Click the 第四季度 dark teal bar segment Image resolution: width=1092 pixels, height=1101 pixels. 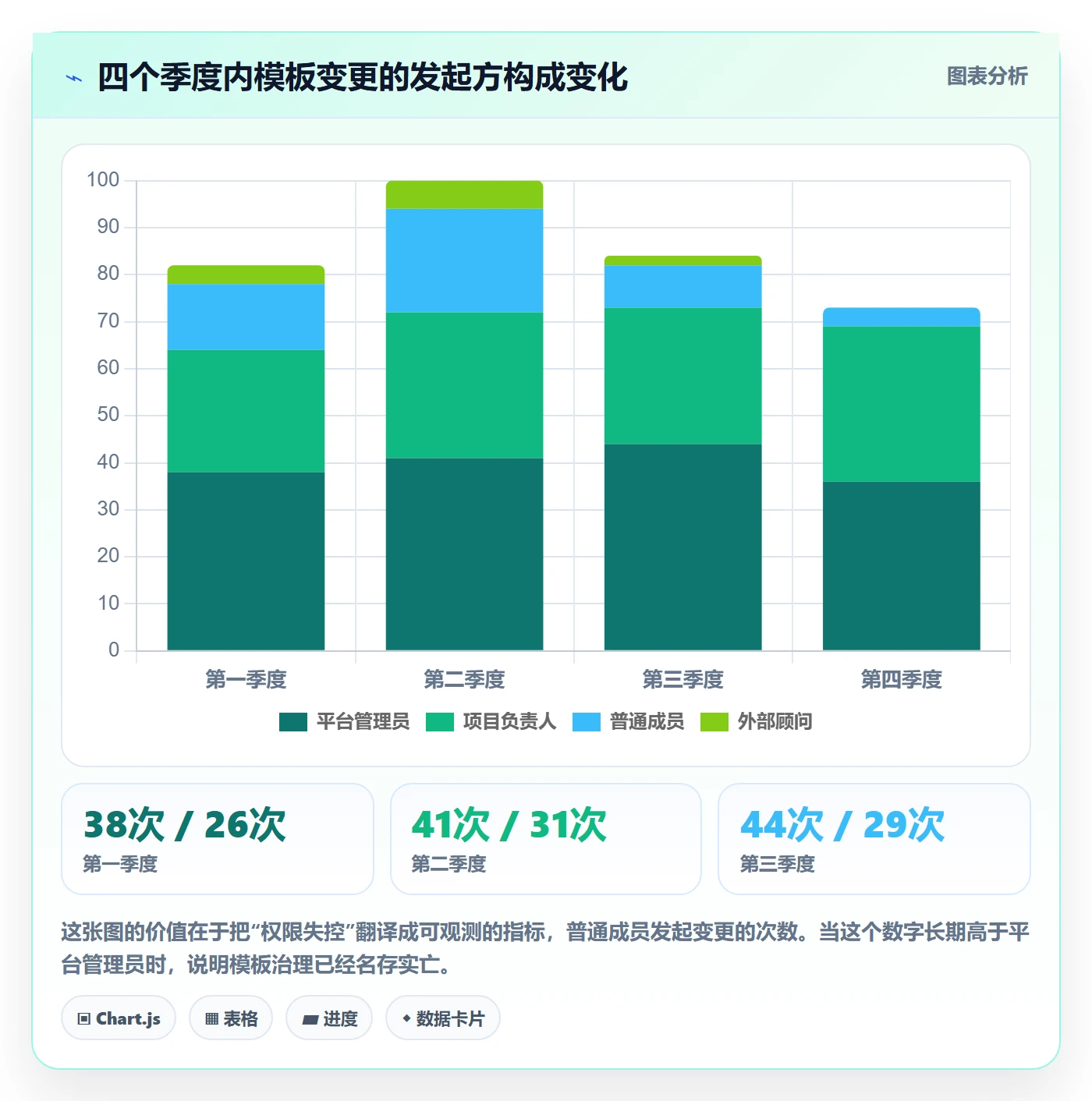pos(901,566)
